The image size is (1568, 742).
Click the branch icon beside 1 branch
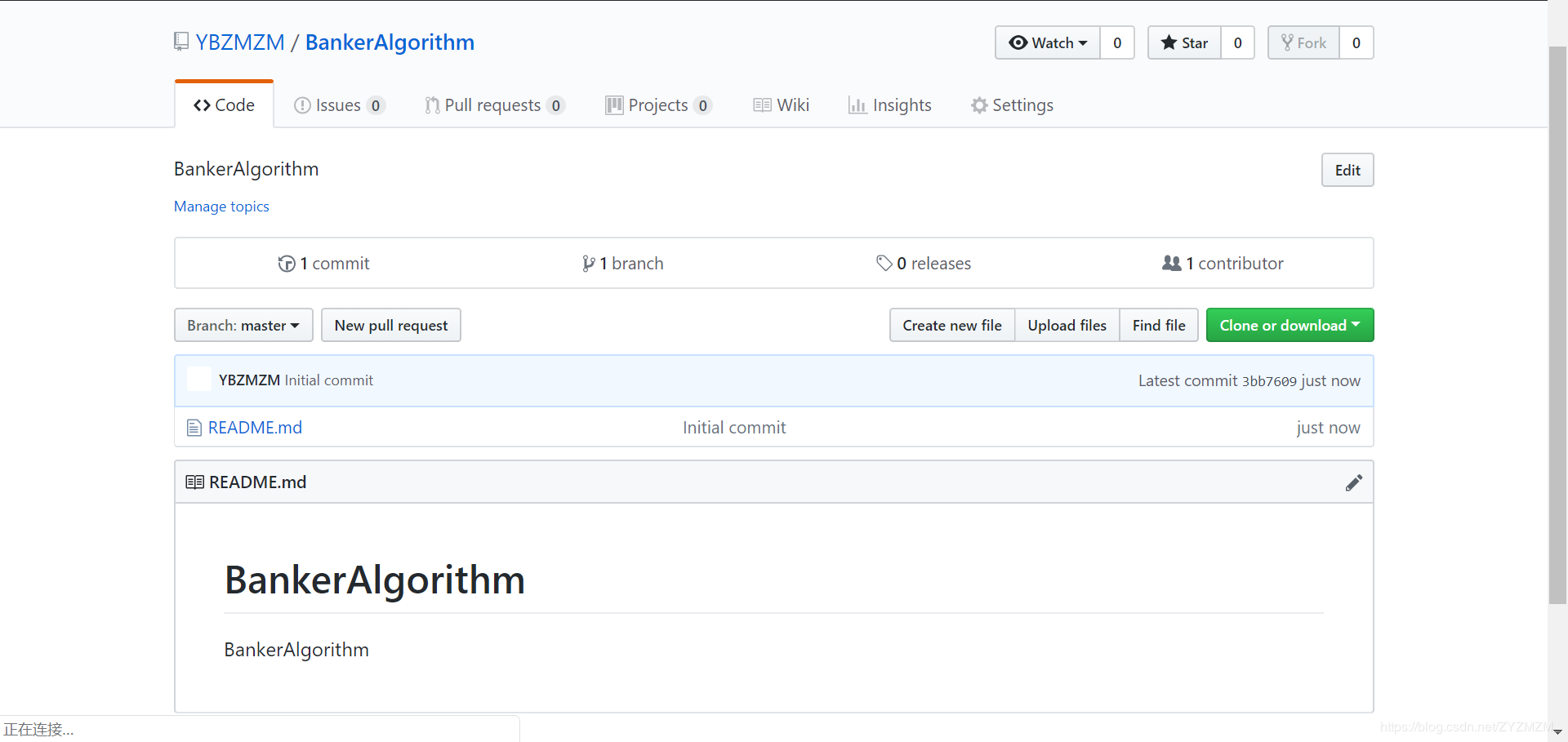pyautogui.click(x=588, y=264)
